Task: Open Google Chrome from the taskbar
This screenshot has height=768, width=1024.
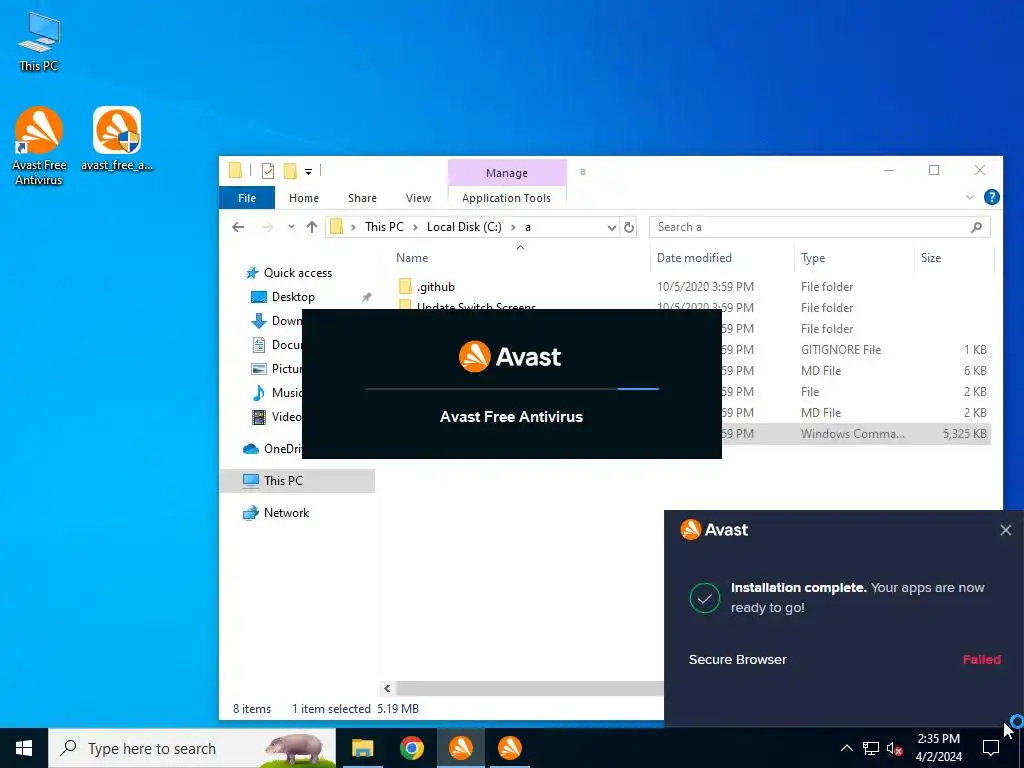Action: (x=411, y=748)
